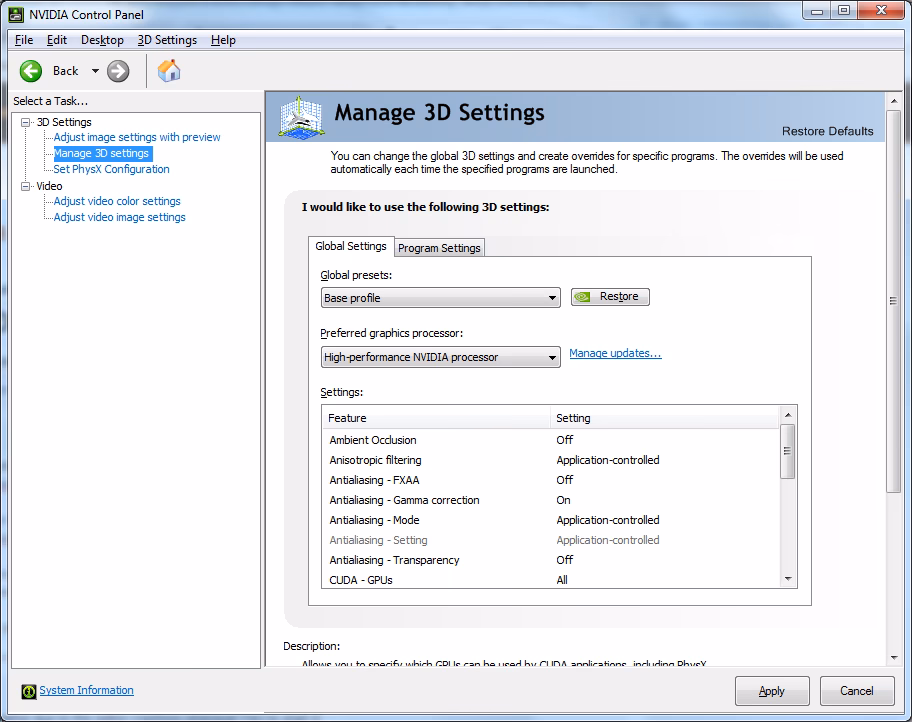Image resolution: width=912 pixels, height=722 pixels.
Task: Go to the Home house icon
Action: [x=169, y=71]
